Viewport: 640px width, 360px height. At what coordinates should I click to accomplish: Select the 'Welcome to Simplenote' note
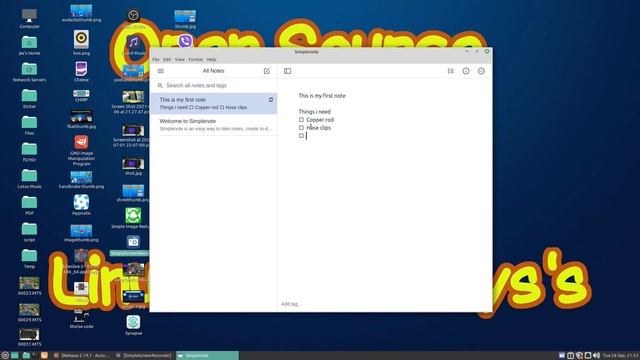(214, 124)
